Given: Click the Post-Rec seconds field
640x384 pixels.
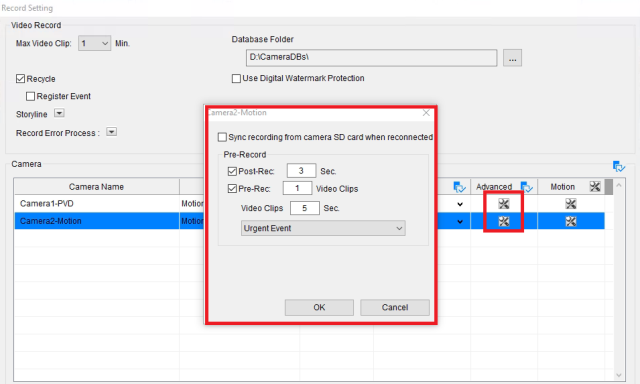Looking at the screenshot, I should 301,171.
